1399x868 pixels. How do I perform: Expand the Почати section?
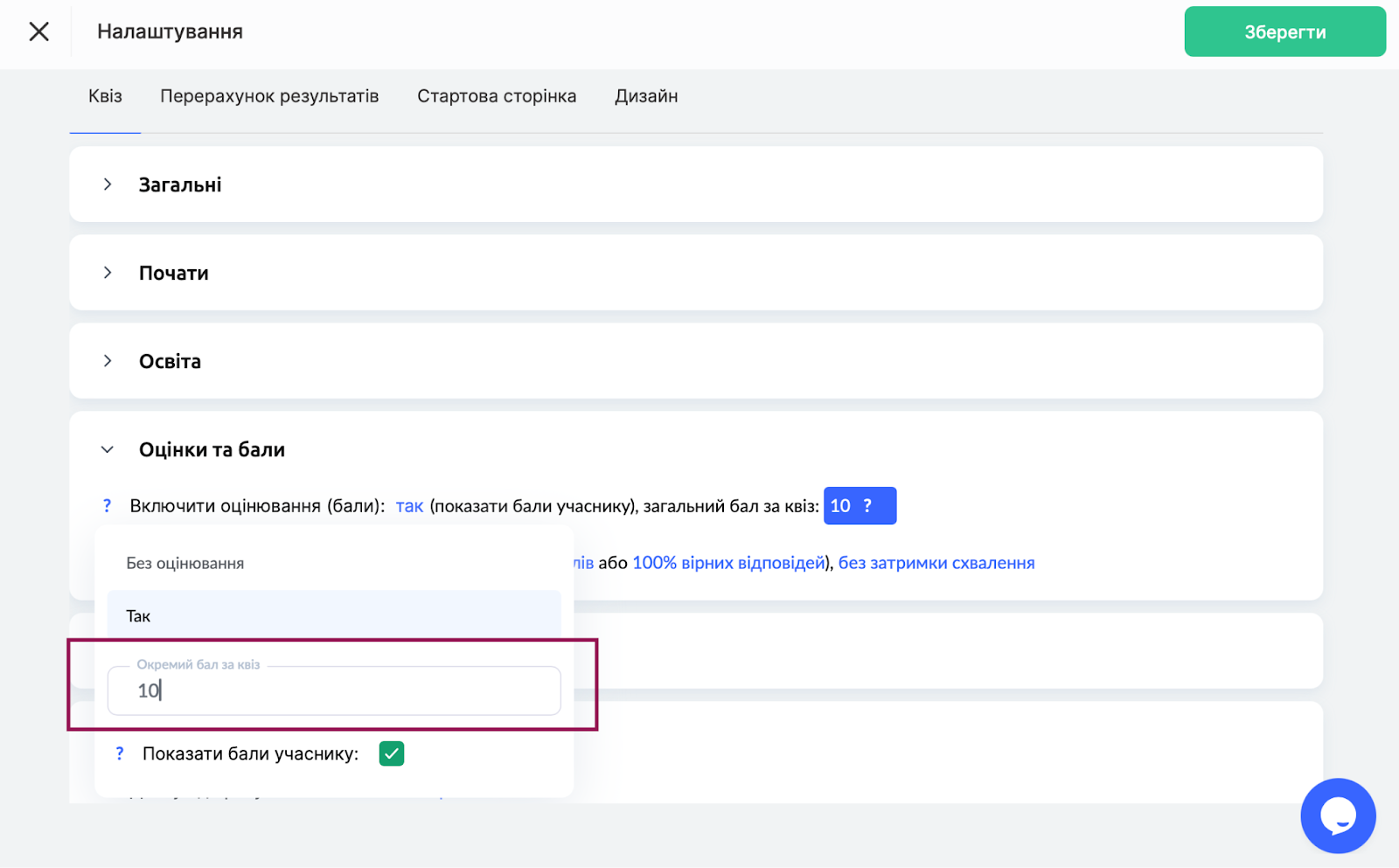108,273
